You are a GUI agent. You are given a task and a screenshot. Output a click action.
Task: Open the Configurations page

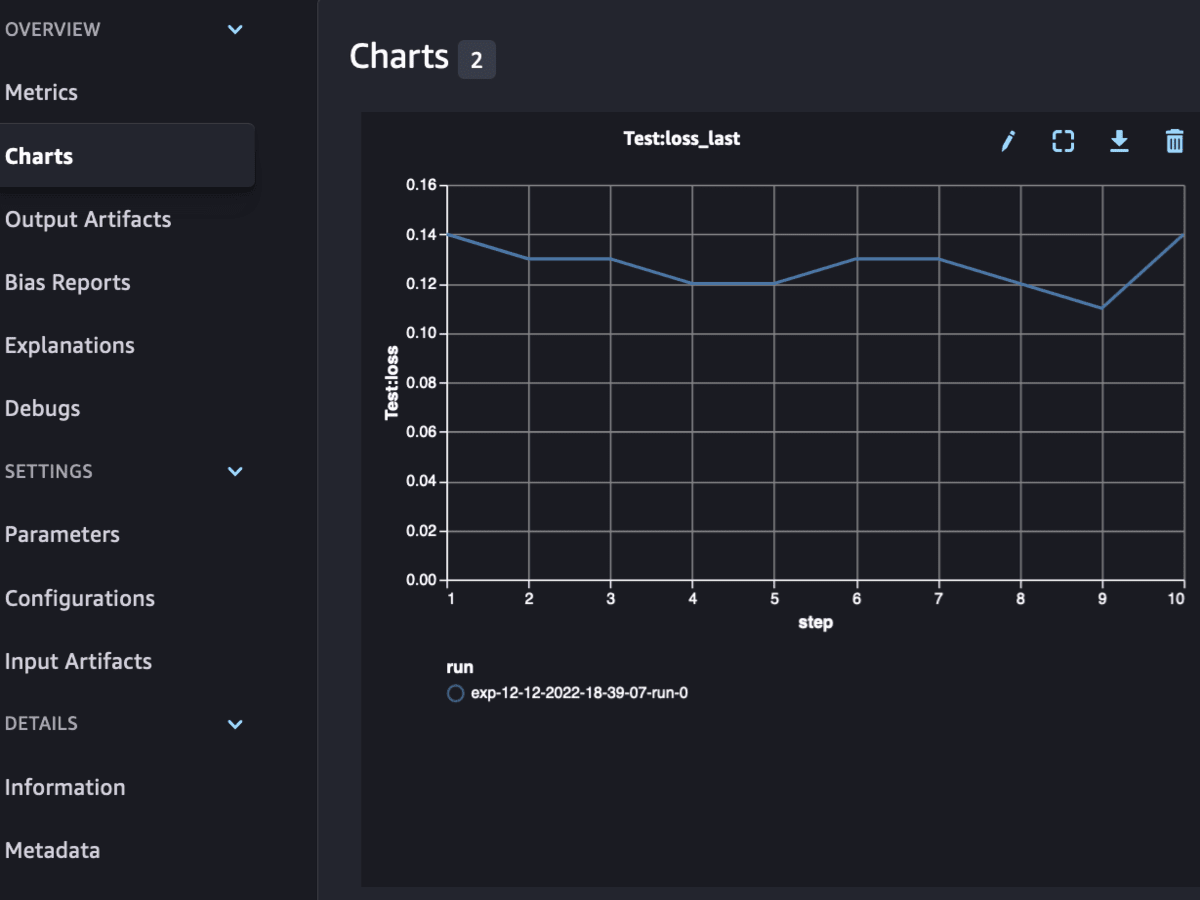coord(79,598)
